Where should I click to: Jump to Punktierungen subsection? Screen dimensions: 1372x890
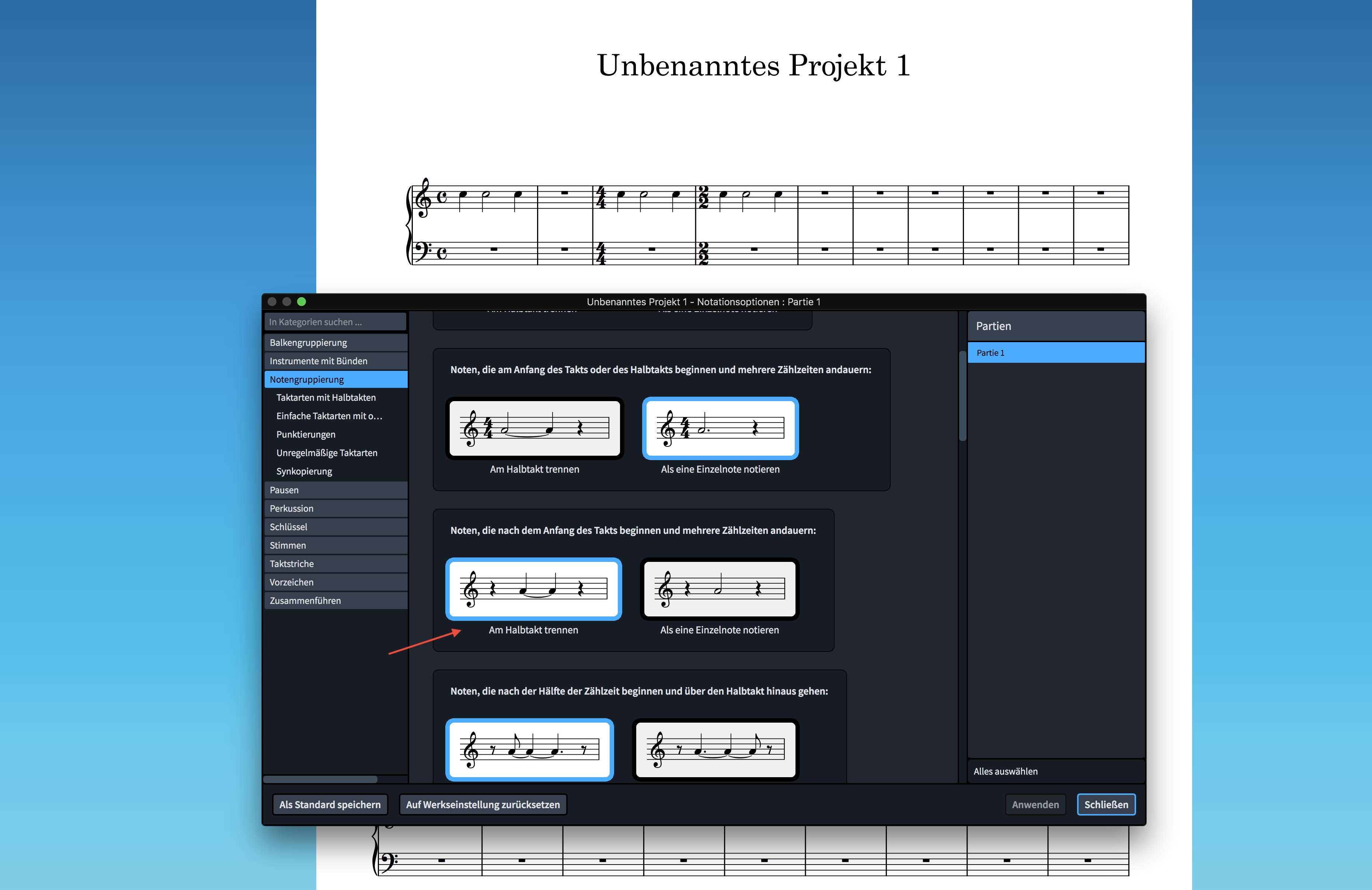pyautogui.click(x=306, y=435)
